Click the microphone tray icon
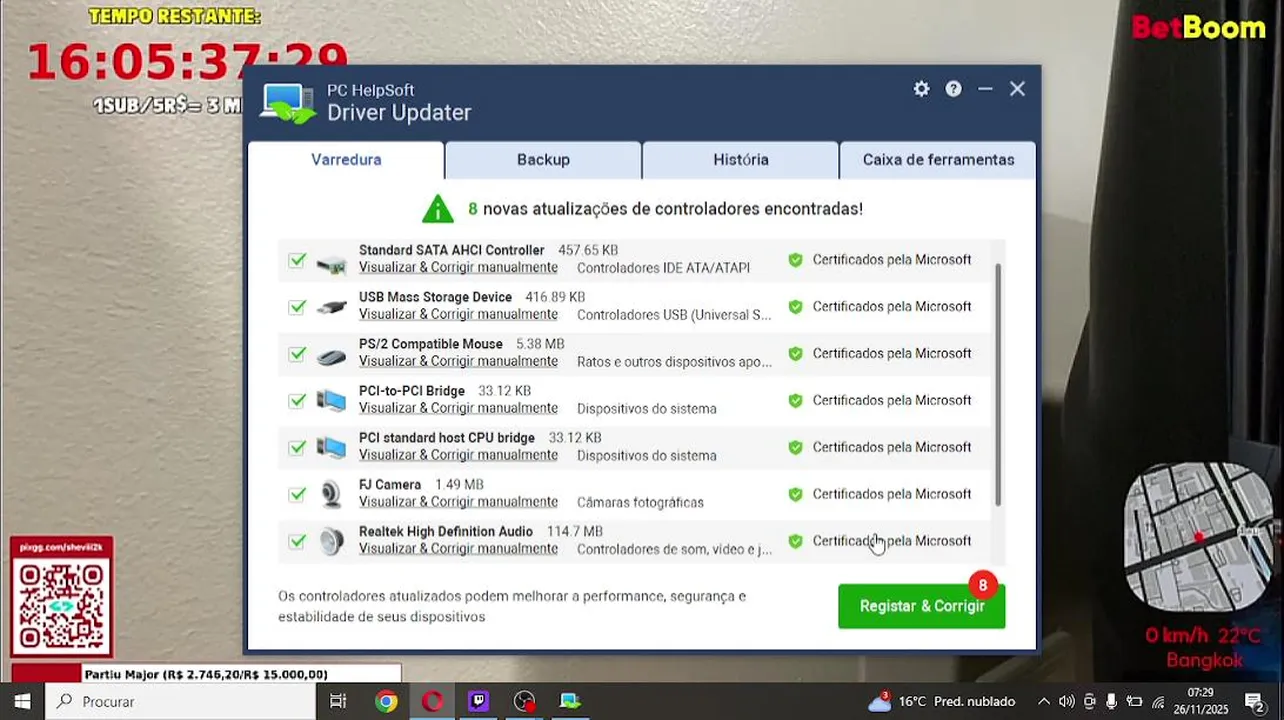 click(x=1111, y=702)
